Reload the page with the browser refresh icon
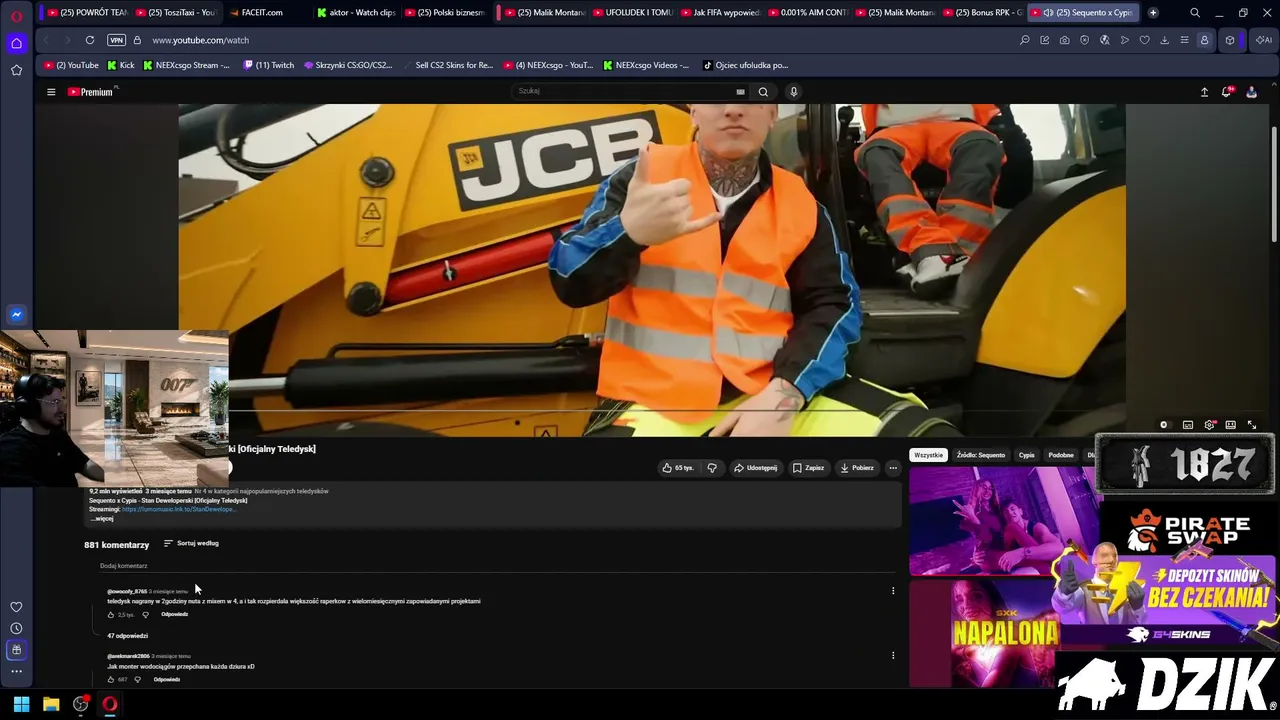This screenshot has height=720, width=1280. [x=90, y=40]
